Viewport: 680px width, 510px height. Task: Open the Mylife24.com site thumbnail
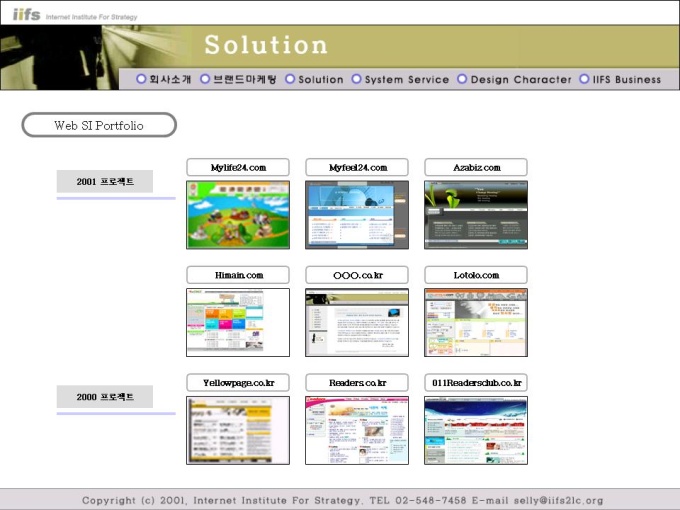click(x=238, y=215)
